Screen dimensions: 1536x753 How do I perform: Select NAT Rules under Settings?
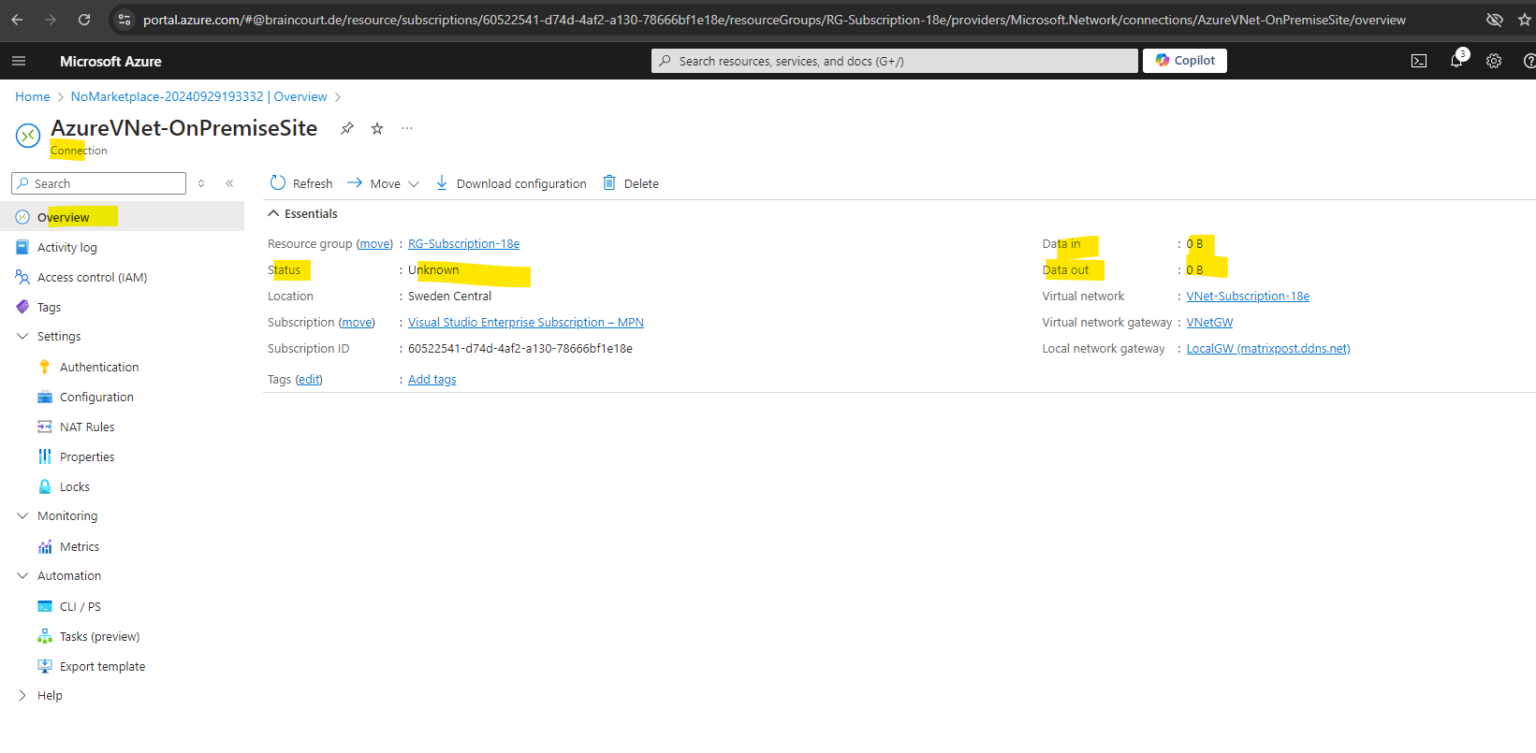click(x=89, y=427)
